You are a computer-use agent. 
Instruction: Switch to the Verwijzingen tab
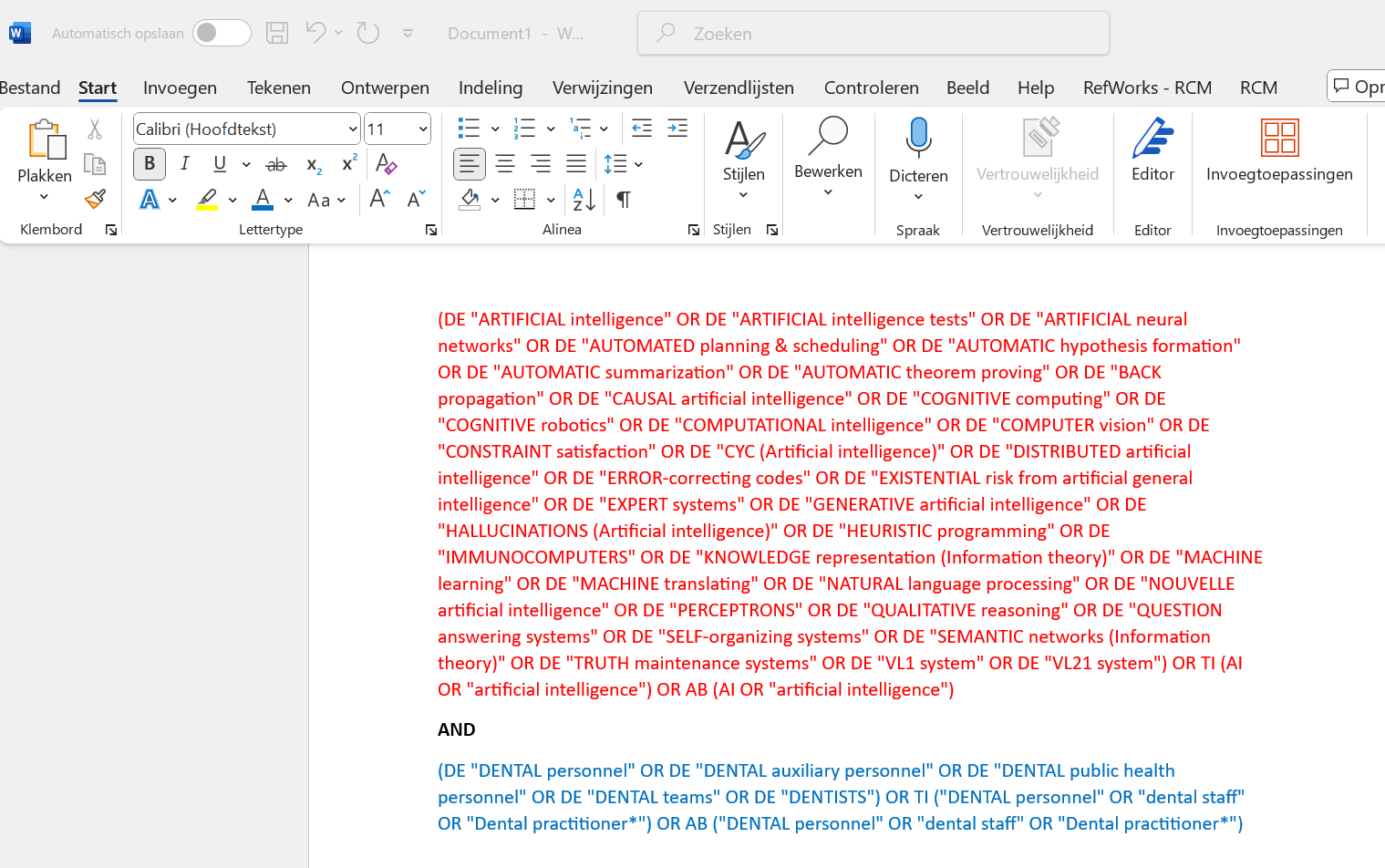603,88
